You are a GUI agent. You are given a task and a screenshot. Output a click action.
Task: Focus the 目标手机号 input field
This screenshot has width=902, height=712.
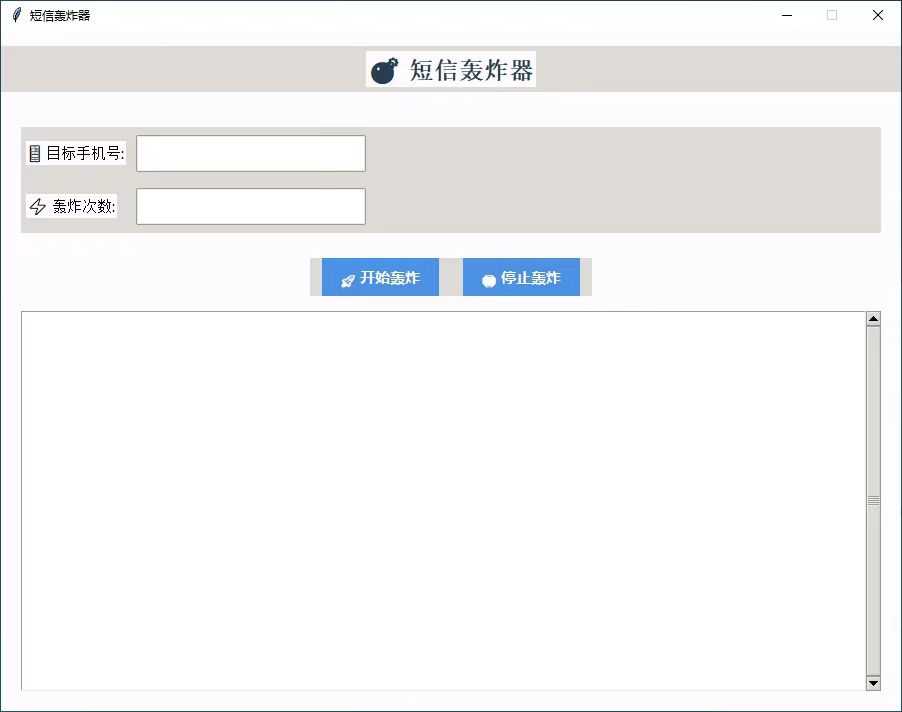tap(250, 154)
